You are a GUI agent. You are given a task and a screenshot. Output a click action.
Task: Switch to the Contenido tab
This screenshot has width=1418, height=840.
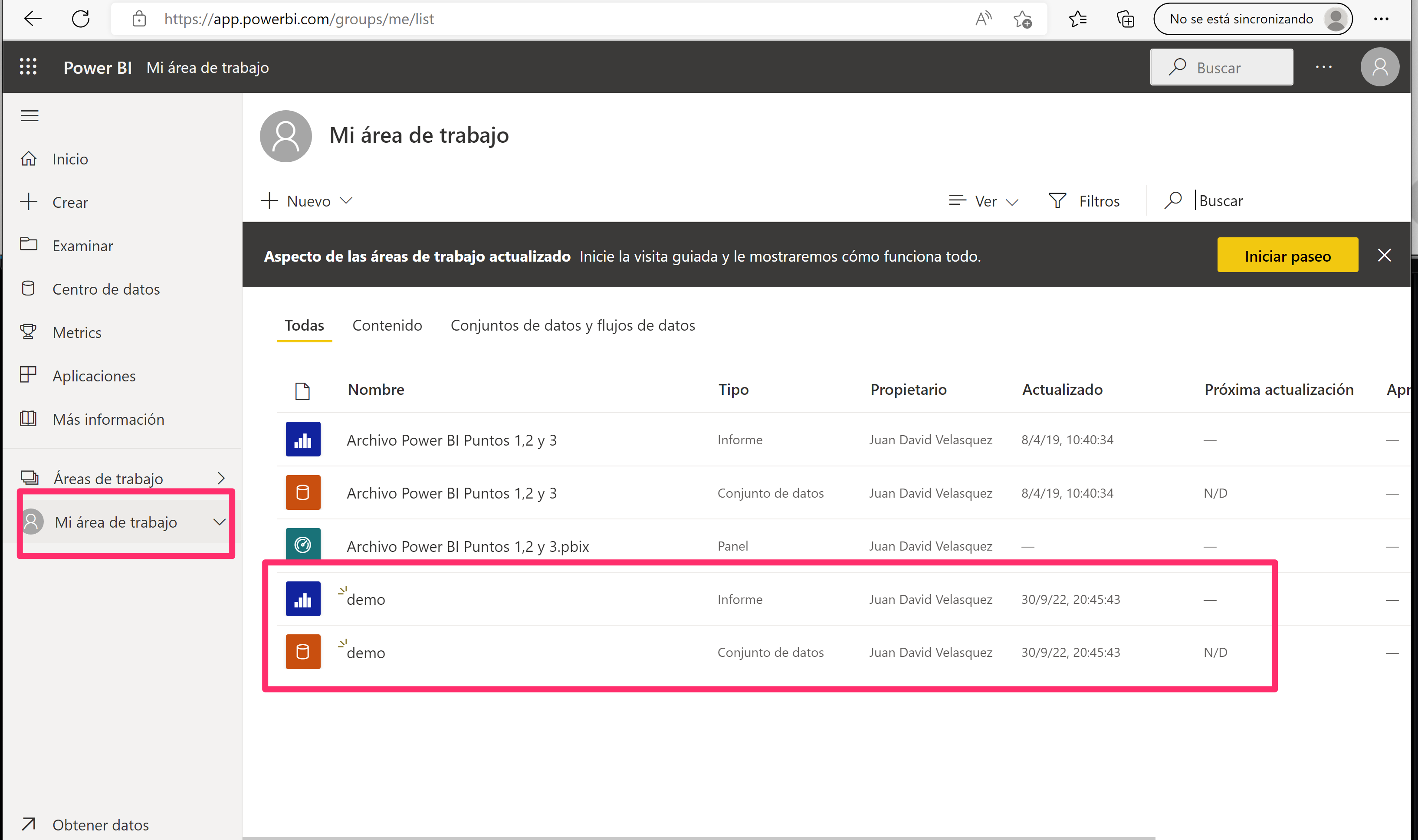(x=387, y=325)
